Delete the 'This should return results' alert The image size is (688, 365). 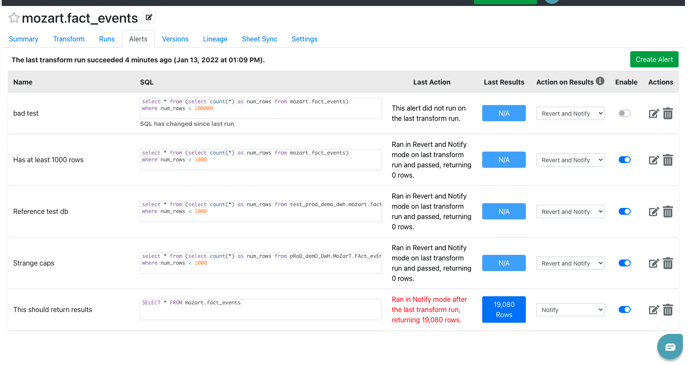tap(668, 310)
